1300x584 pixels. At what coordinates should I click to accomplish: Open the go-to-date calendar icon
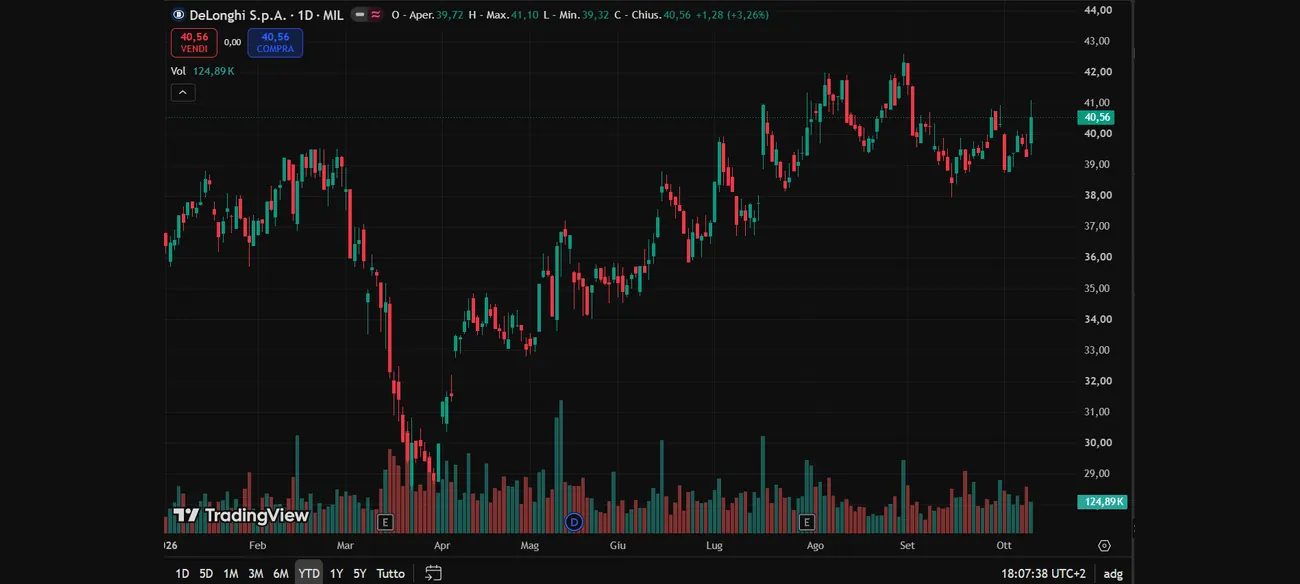[x=433, y=573]
